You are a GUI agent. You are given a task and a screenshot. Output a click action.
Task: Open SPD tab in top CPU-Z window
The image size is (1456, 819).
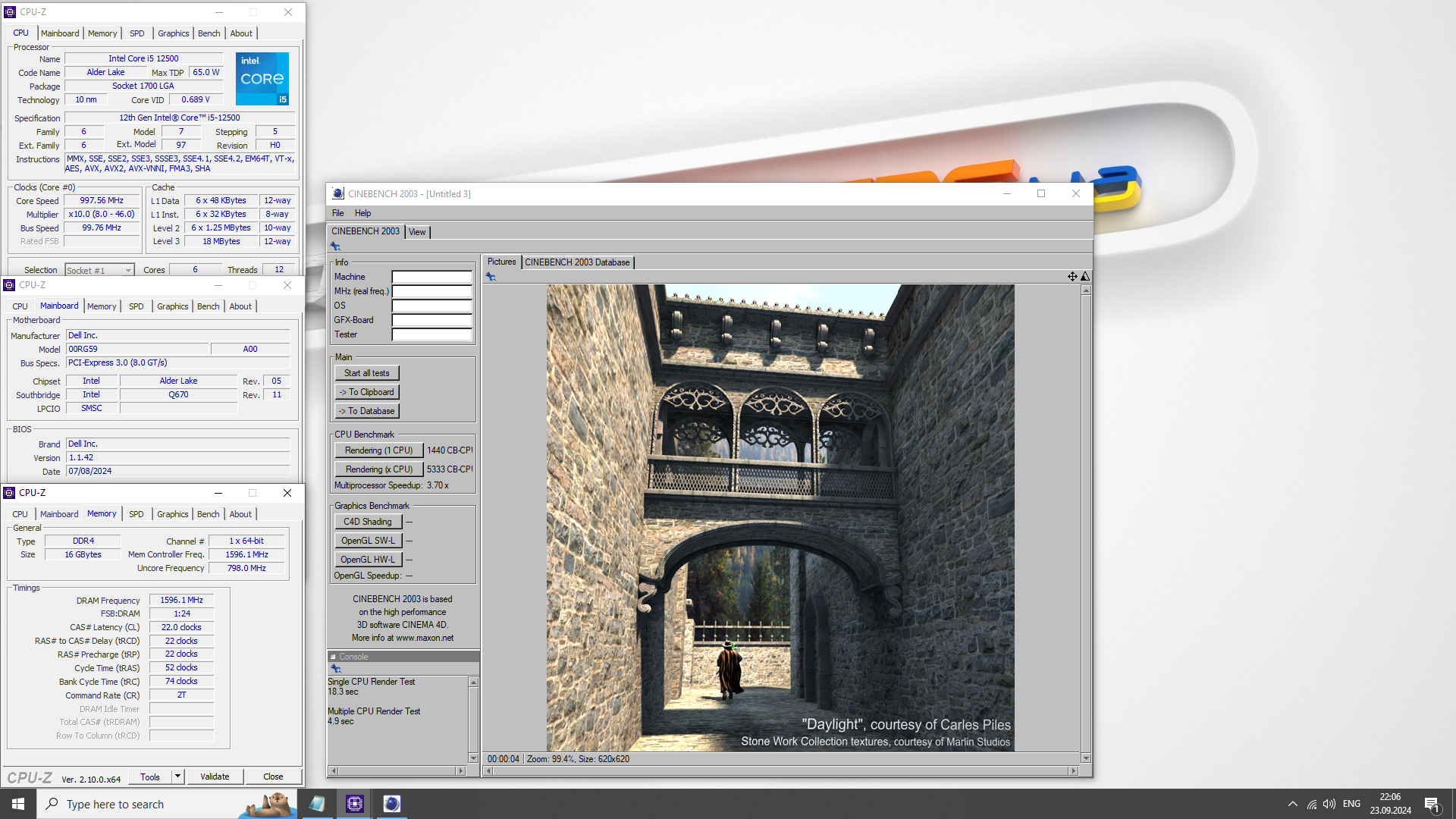(x=136, y=33)
